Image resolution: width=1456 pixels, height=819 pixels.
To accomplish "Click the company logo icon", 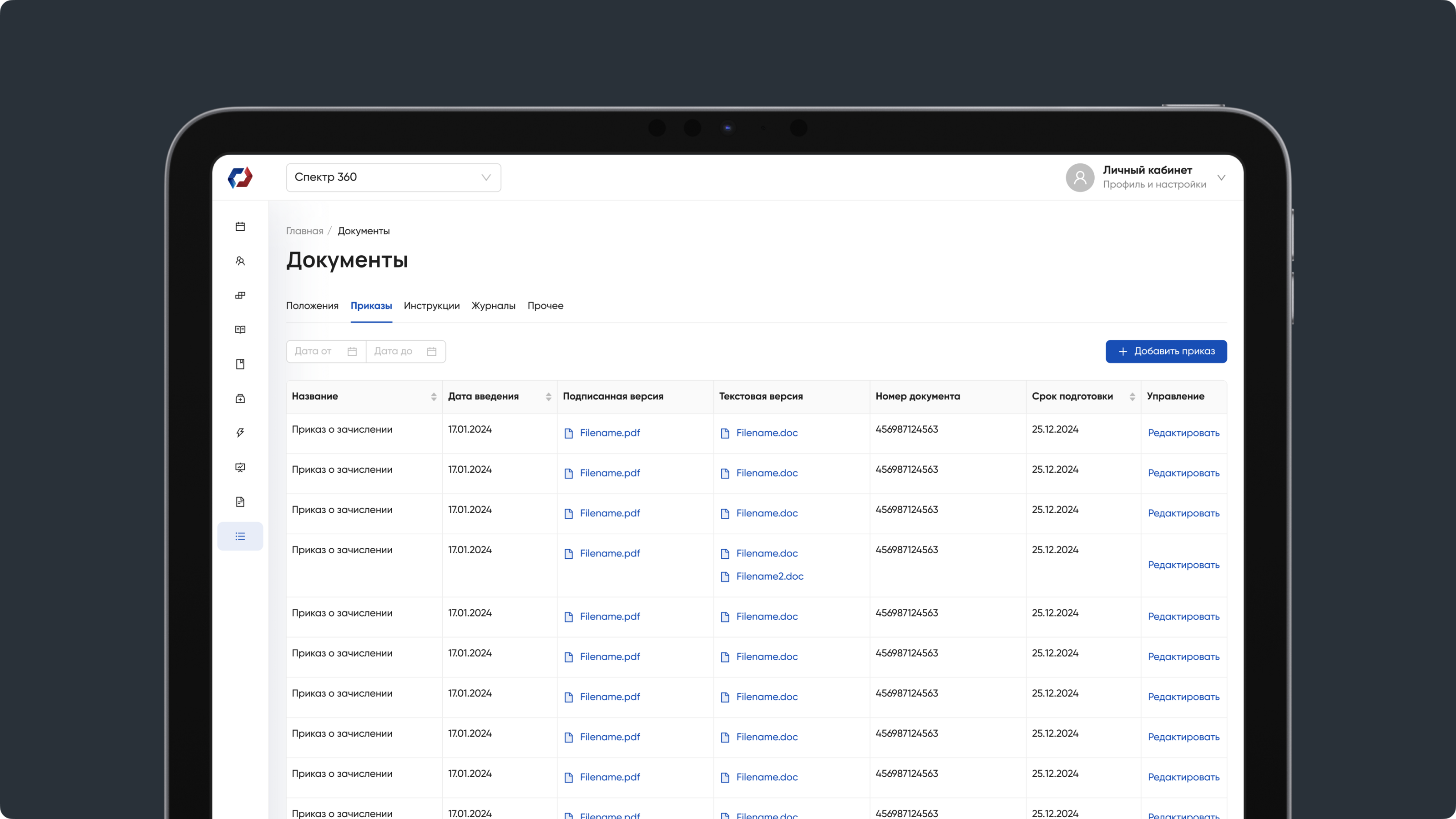I will pos(240,177).
